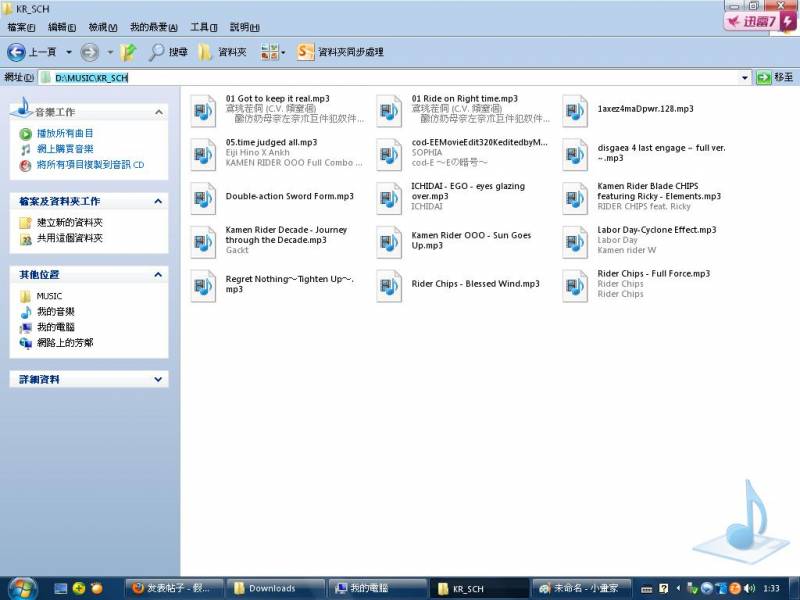Viewport: 800px width, 600px height.
Task: Expand the 詳細資料 details panel
Action: [x=157, y=380]
